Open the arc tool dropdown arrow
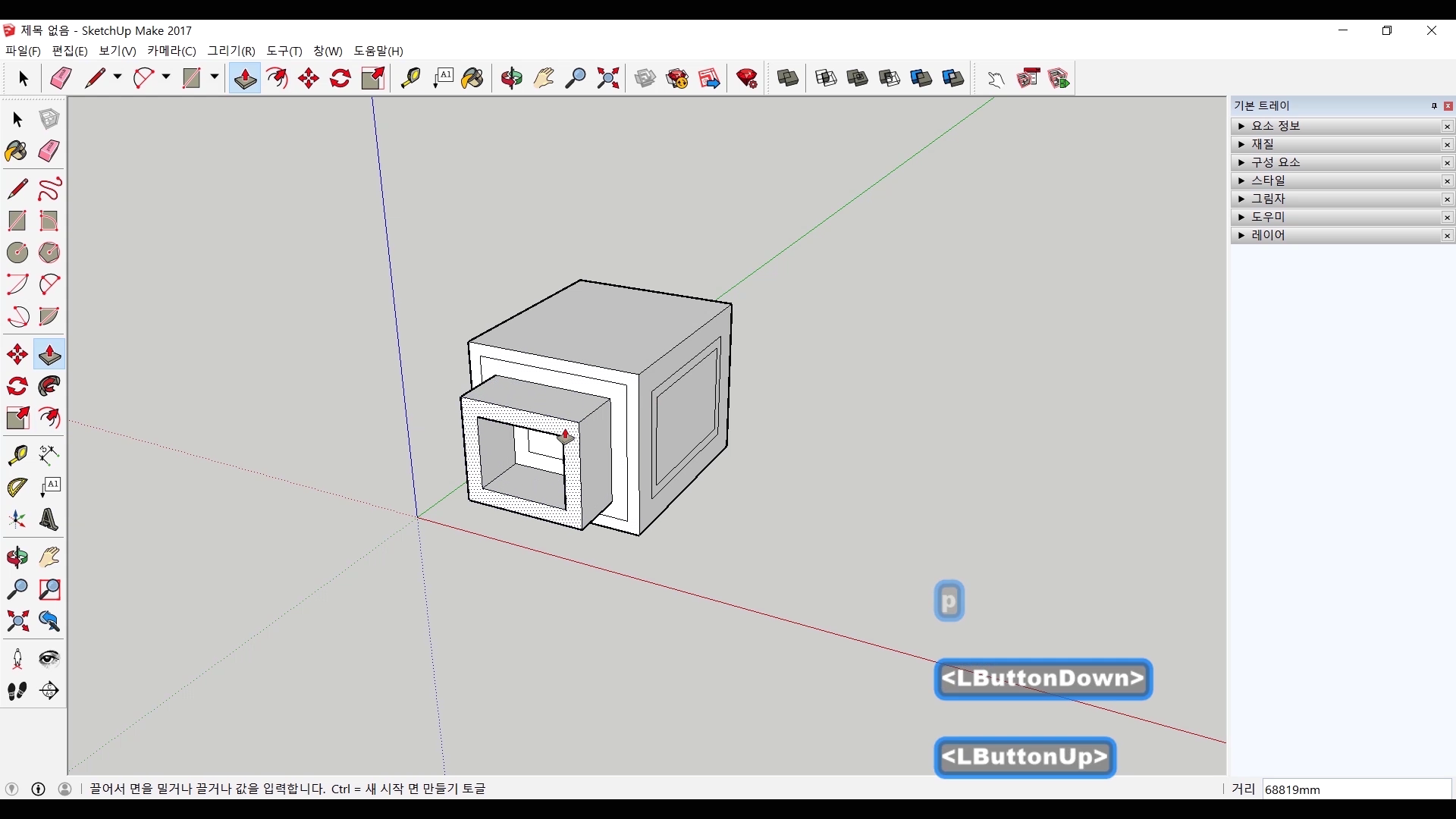 166,77
